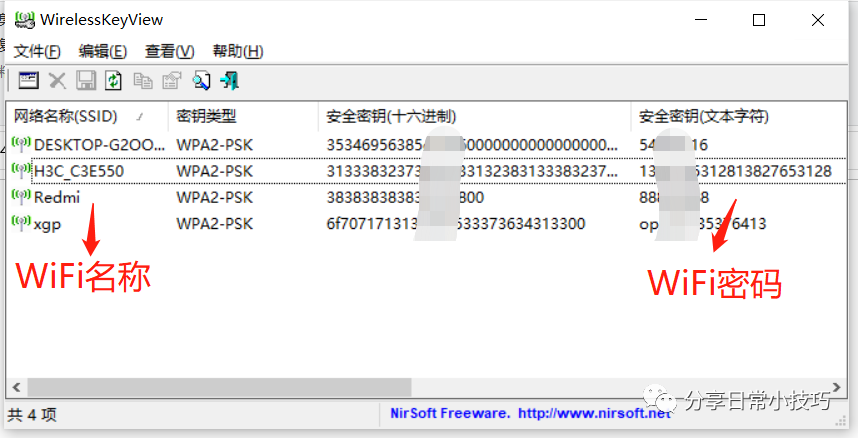858x438 pixels.
Task: Click the 共 4 项 status text
Action: [x=32, y=414]
